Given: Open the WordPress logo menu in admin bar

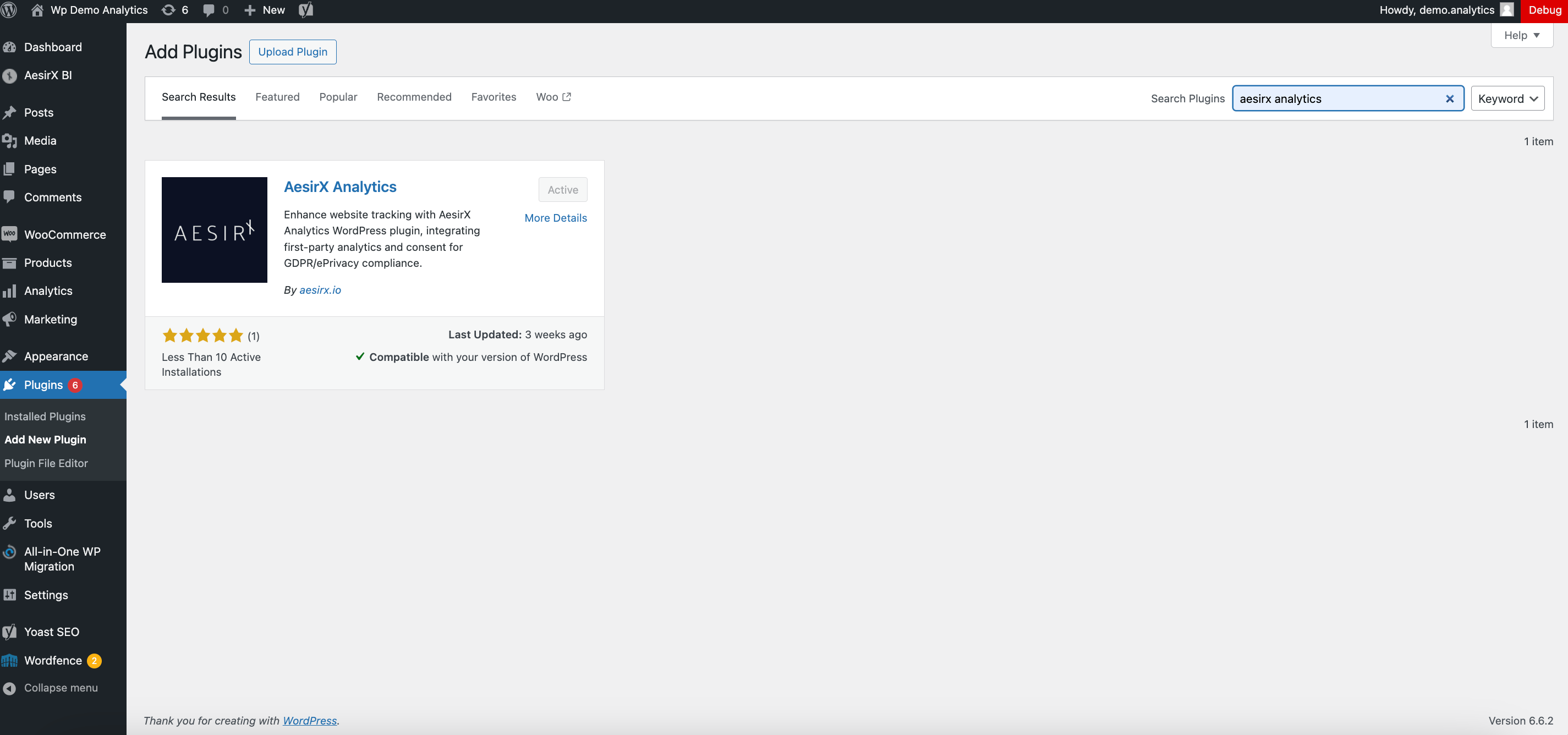Looking at the screenshot, I should [x=10, y=10].
